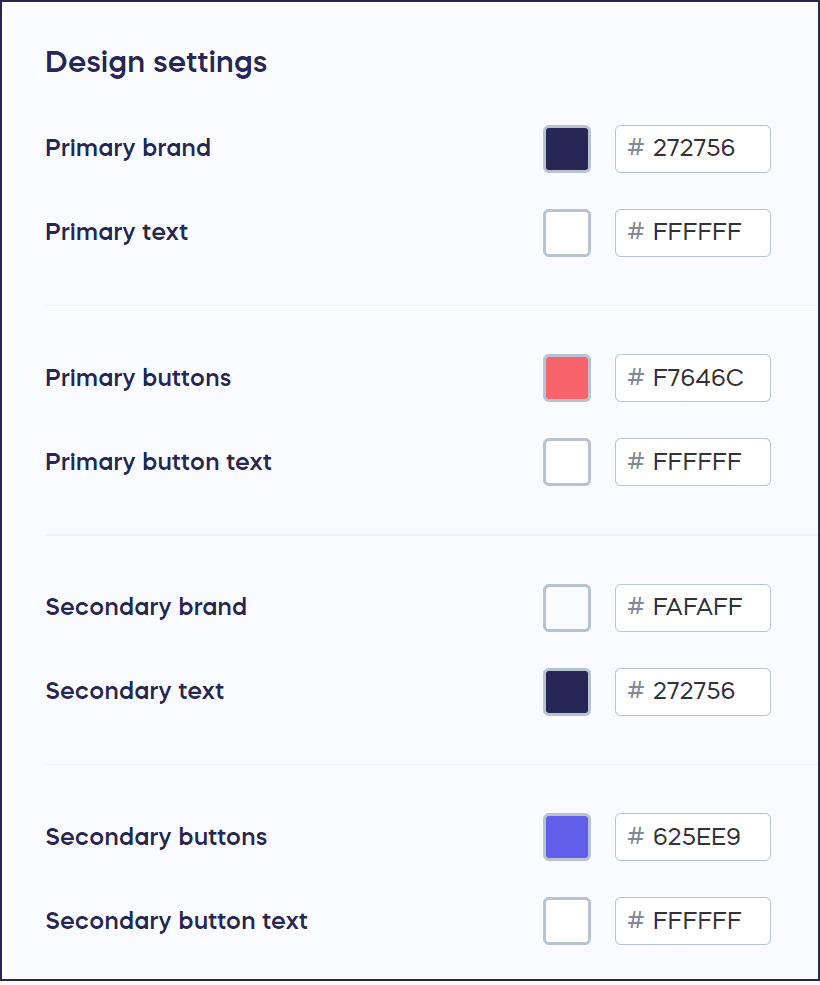Click the Secondary button text color swatch
The image size is (820, 985).
(x=566, y=921)
